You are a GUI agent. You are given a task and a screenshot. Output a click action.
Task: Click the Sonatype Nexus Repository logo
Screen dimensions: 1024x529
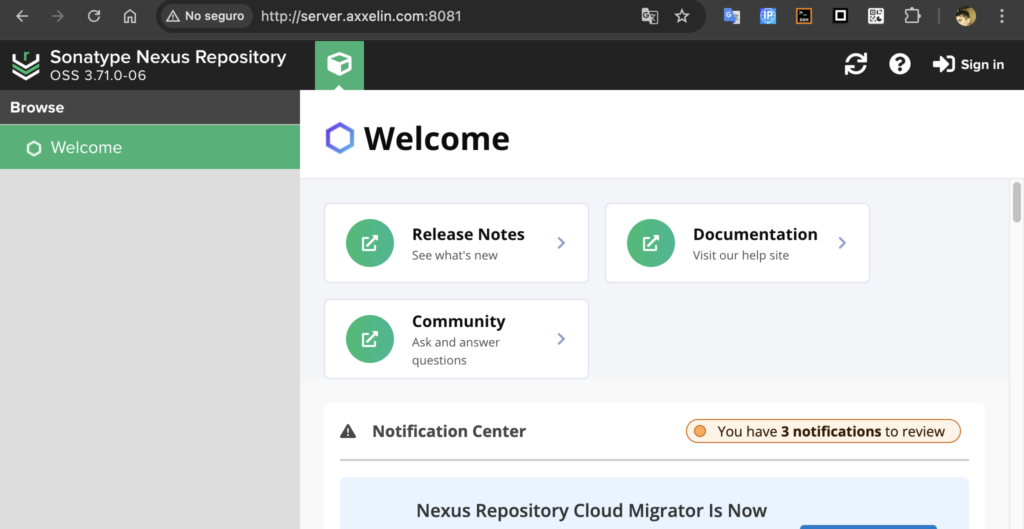25,66
